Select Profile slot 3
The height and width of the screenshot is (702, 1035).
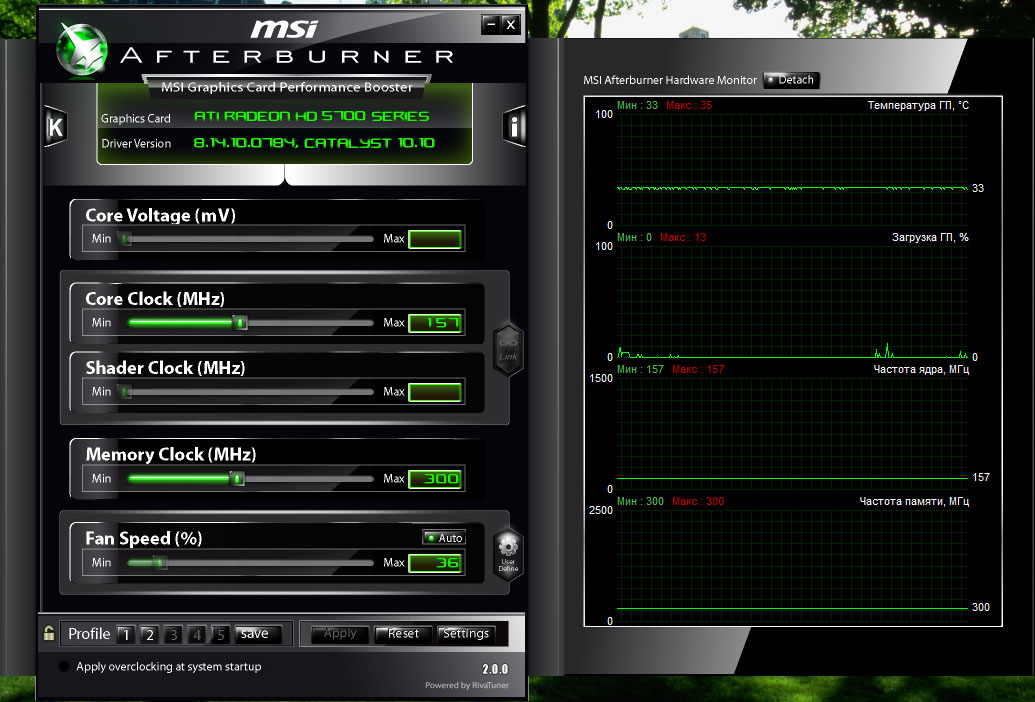pyautogui.click(x=174, y=635)
